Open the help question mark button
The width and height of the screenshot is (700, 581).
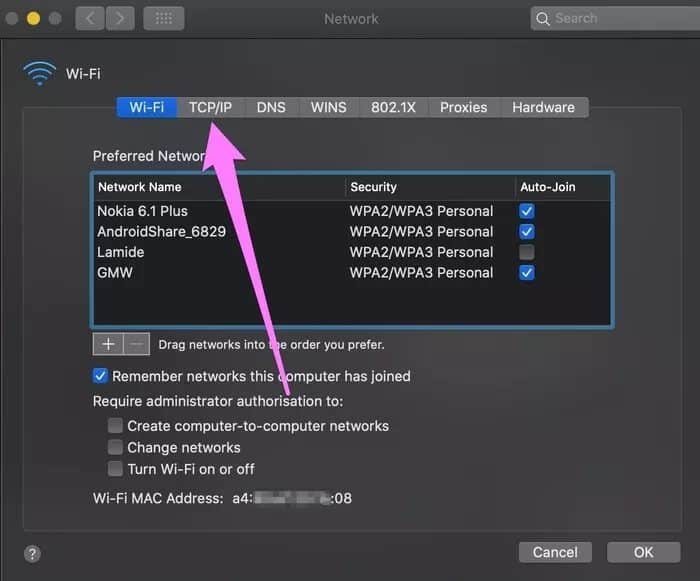click(32, 554)
